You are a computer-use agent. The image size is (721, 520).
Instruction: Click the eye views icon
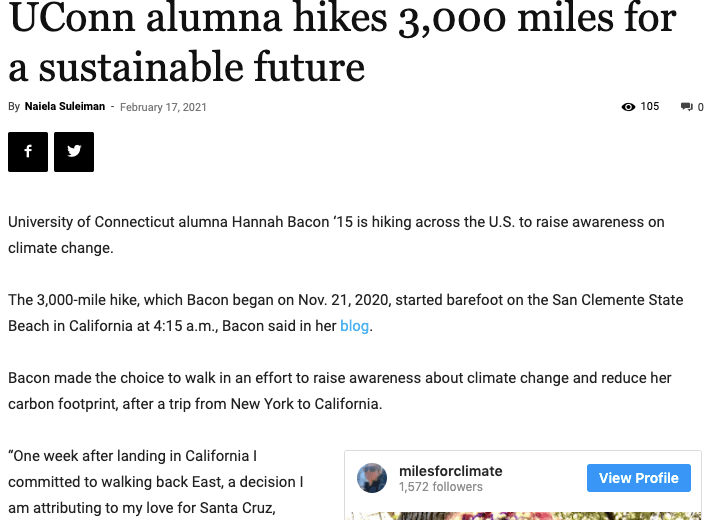pyautogui.click(x=628, y=107)
